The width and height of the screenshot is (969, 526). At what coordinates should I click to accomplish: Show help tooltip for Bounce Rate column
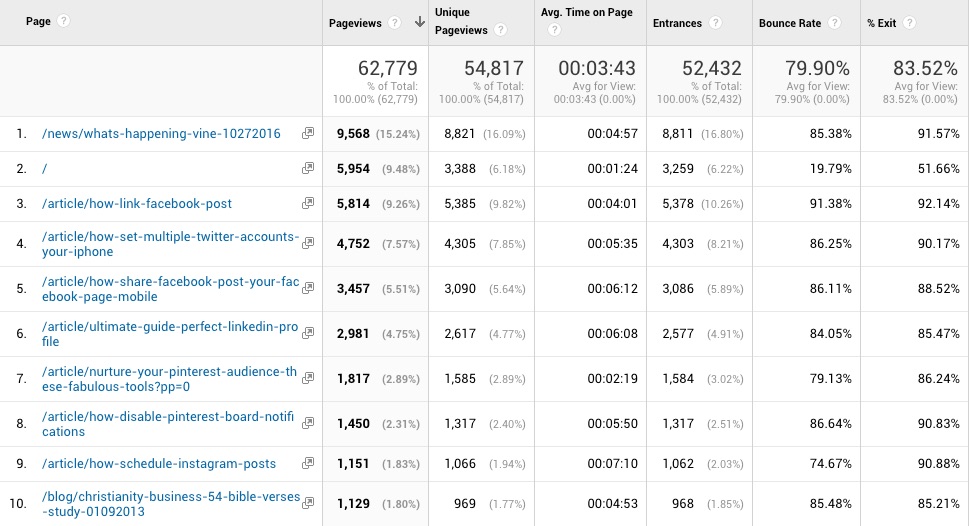tap(835, 23)
